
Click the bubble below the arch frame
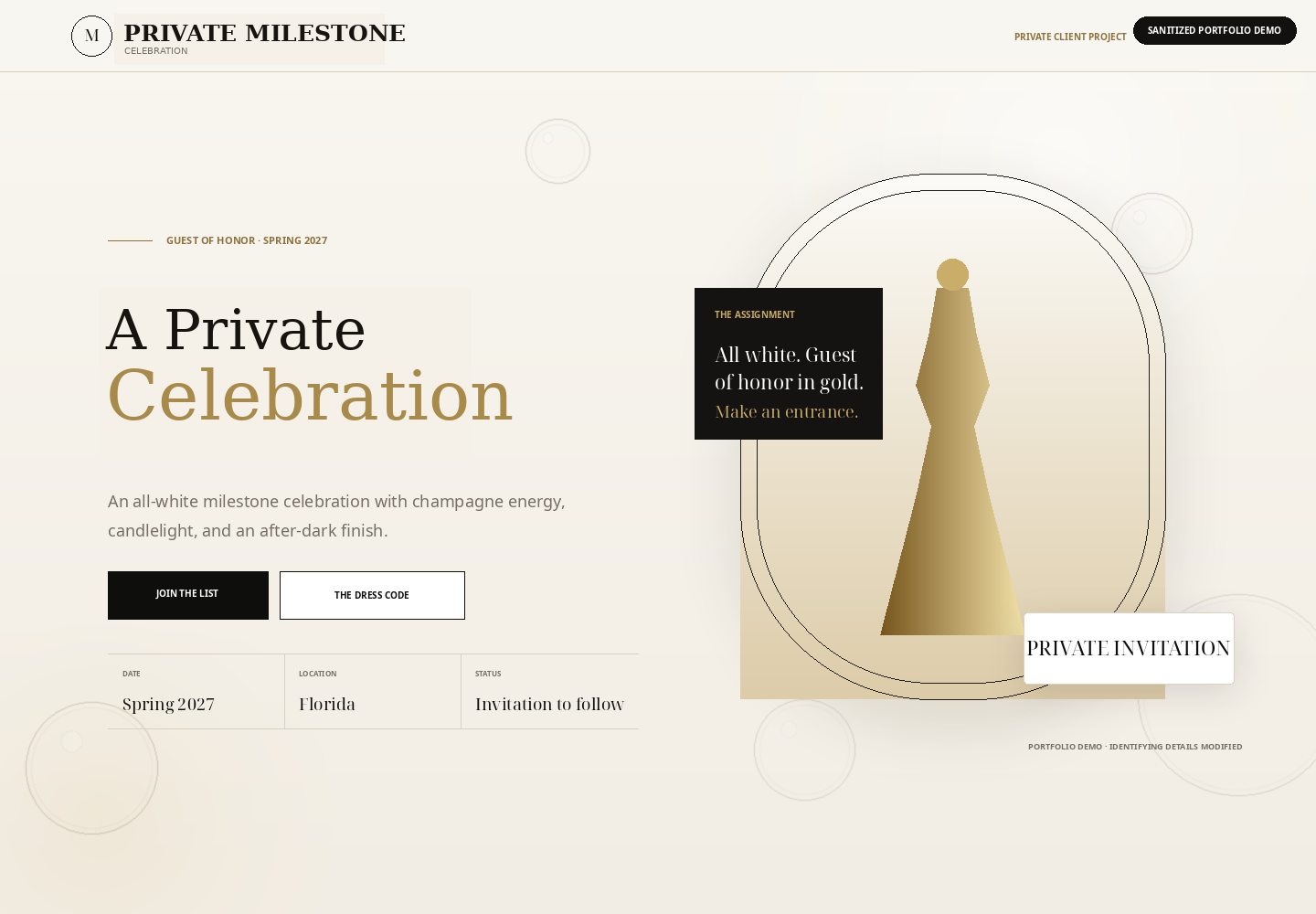tap(804, 749)
